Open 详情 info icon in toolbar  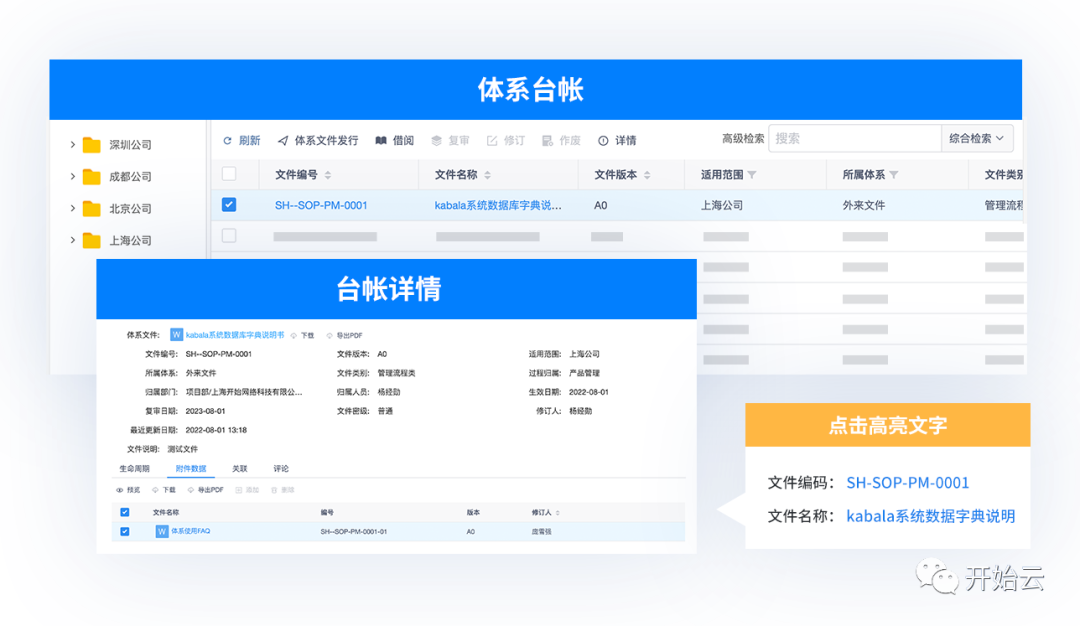(603, 141)
